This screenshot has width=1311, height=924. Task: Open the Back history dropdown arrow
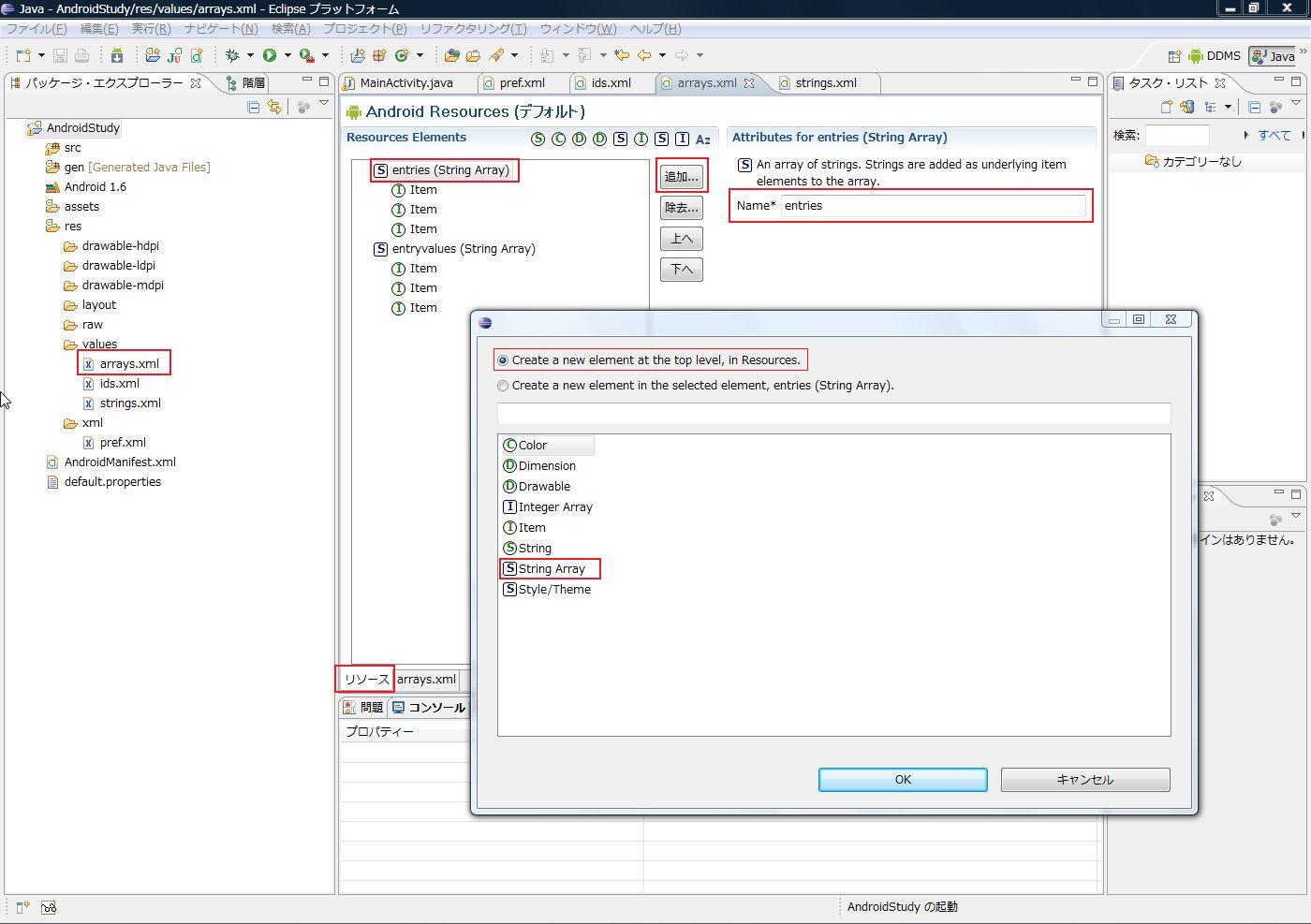(662, 56)
